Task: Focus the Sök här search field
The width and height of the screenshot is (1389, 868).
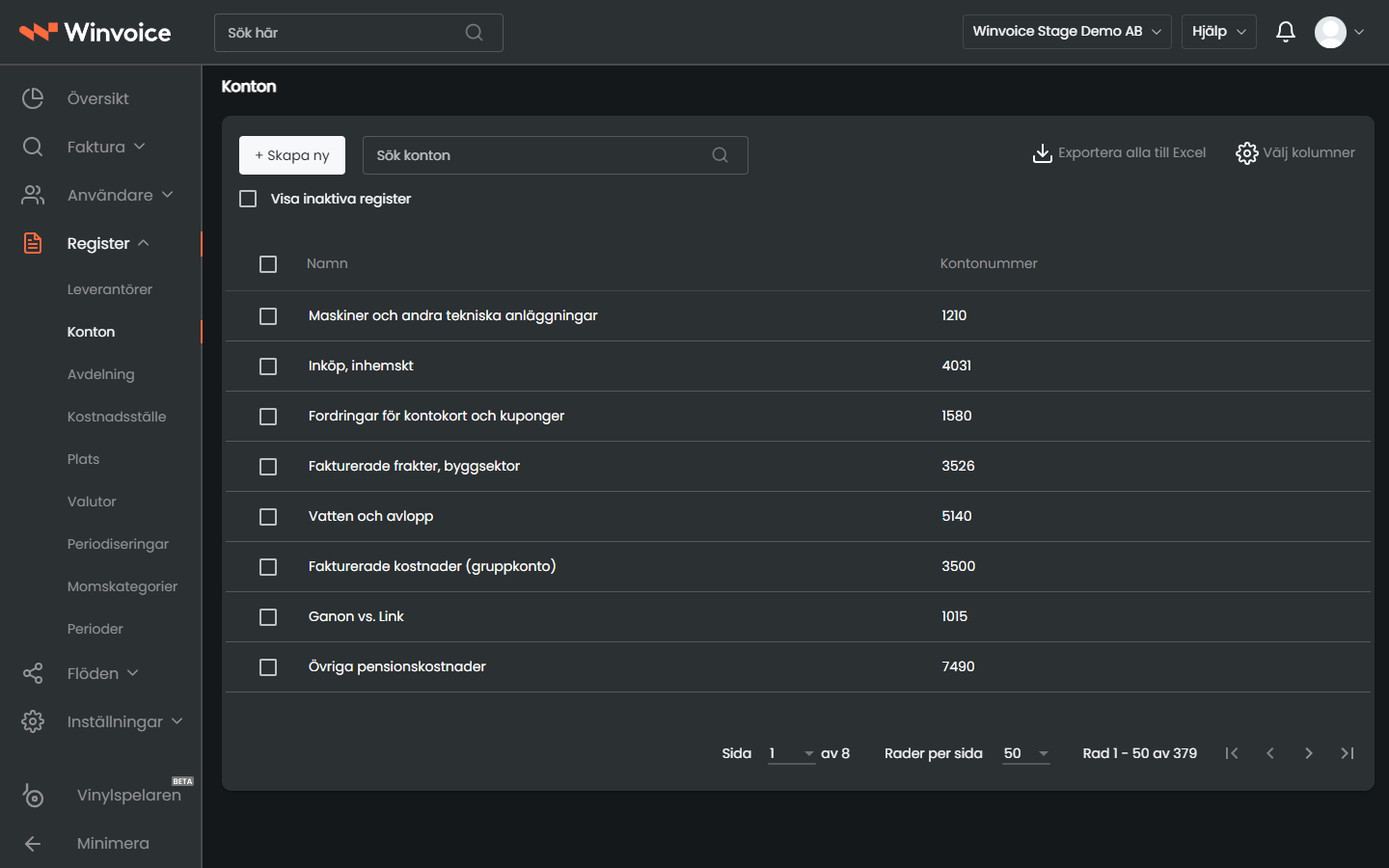Action: point(359,33)
